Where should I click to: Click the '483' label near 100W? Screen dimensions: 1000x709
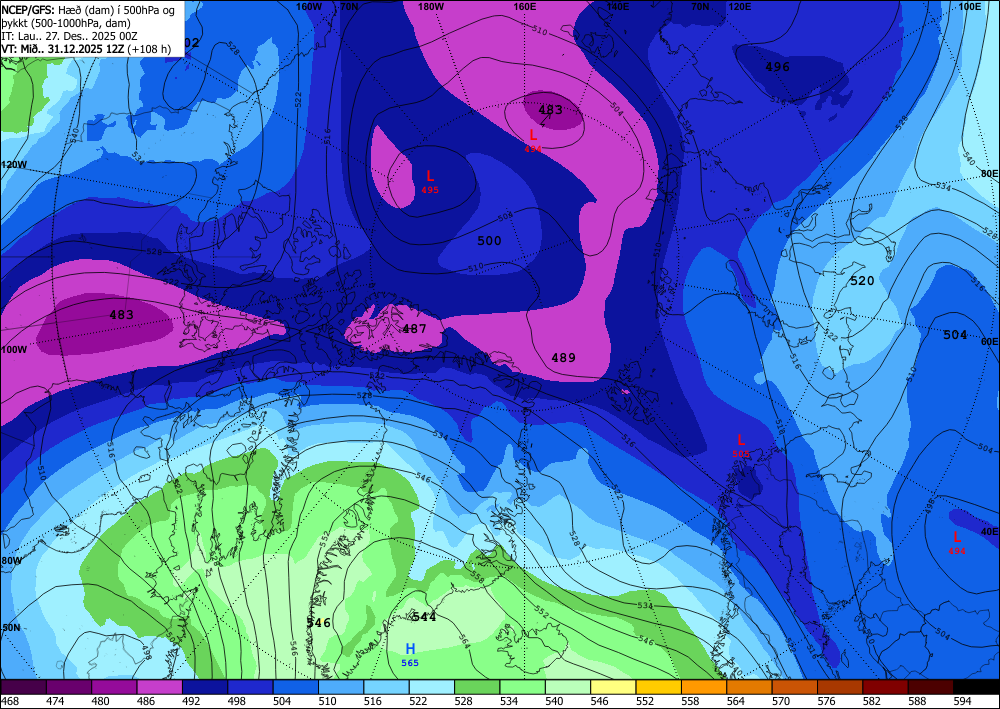pos(121,315)
